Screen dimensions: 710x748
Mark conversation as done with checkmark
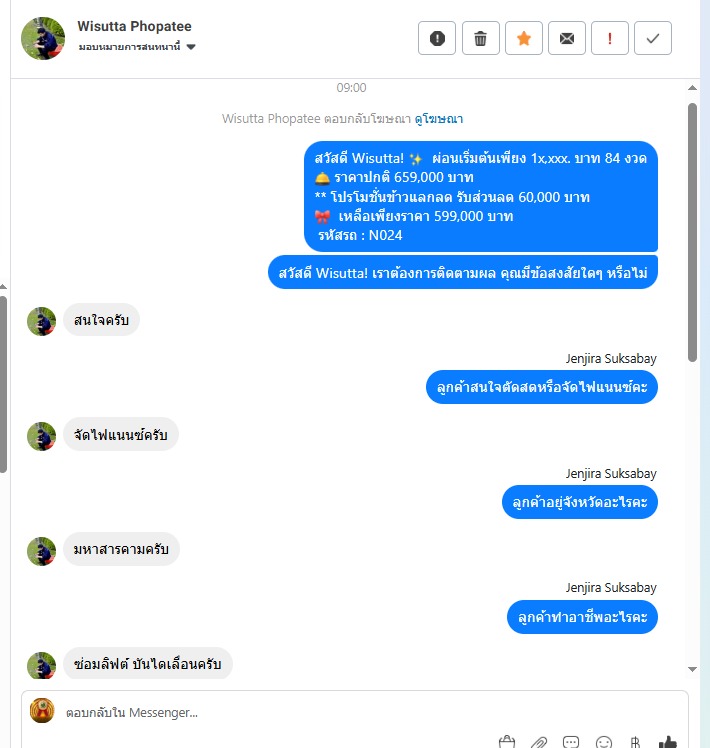pyautogui.click(x=653, y=38)
